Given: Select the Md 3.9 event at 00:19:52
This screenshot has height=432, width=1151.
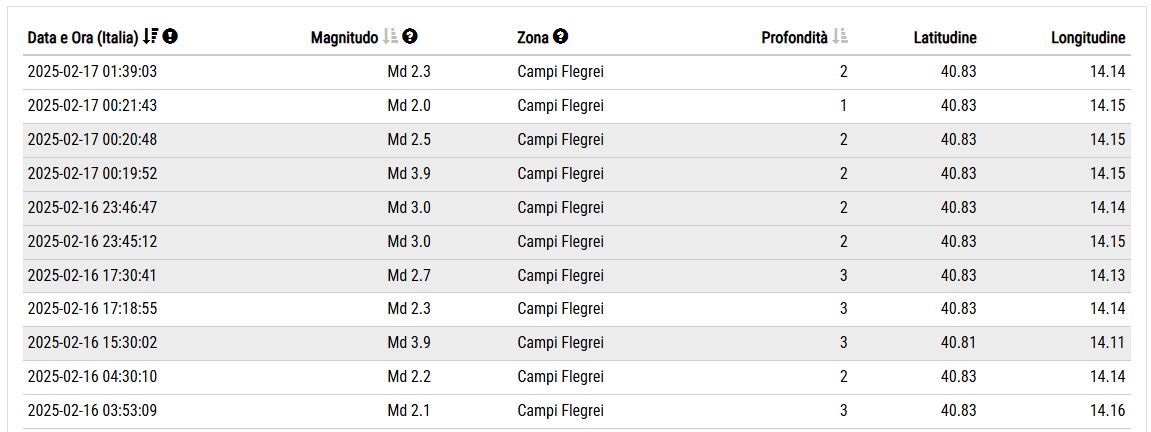Looking at the screenshot, I should point(577,174).
